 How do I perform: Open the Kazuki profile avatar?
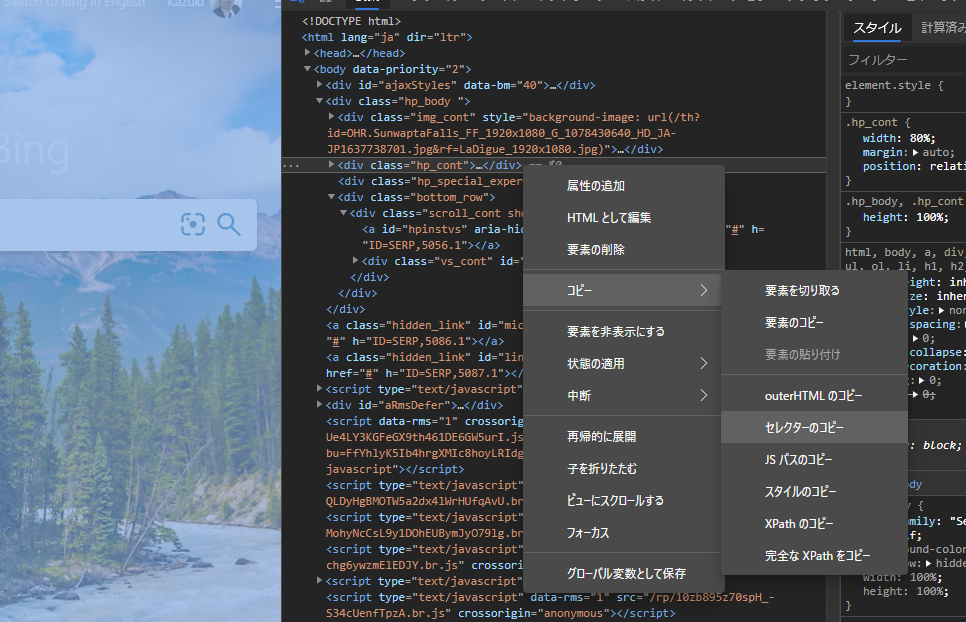coord(225,6)
